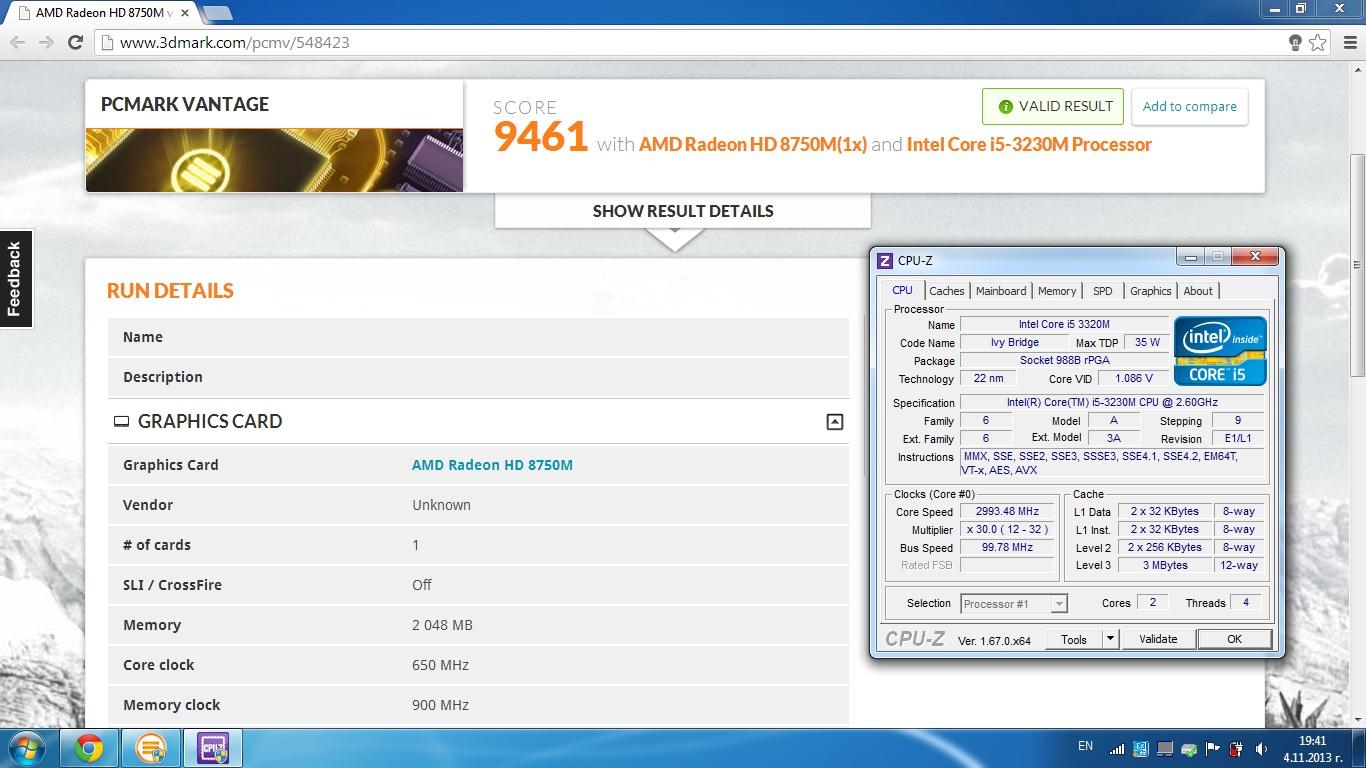This screenshot has width=1366, height=768.
Task: Click the Ivy Bridge code name value
Action: [1015, 342]
